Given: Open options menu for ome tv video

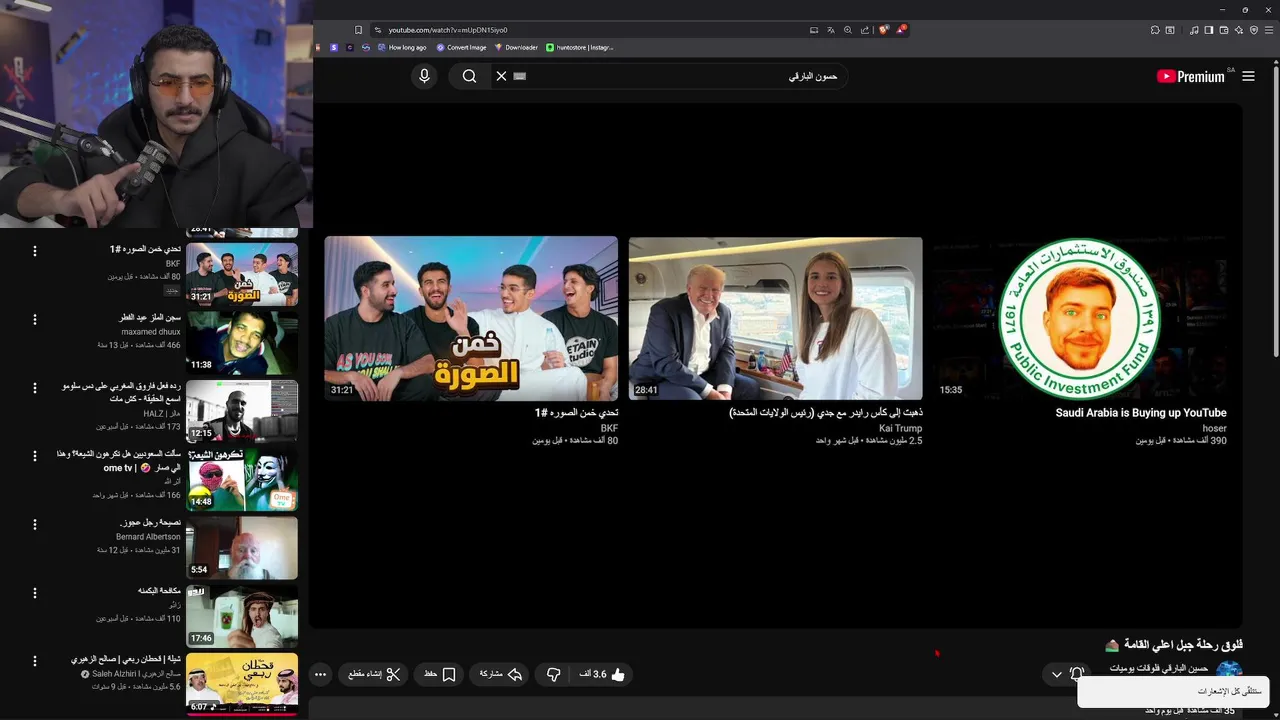Looking at the screenshot, I should 35,456.
